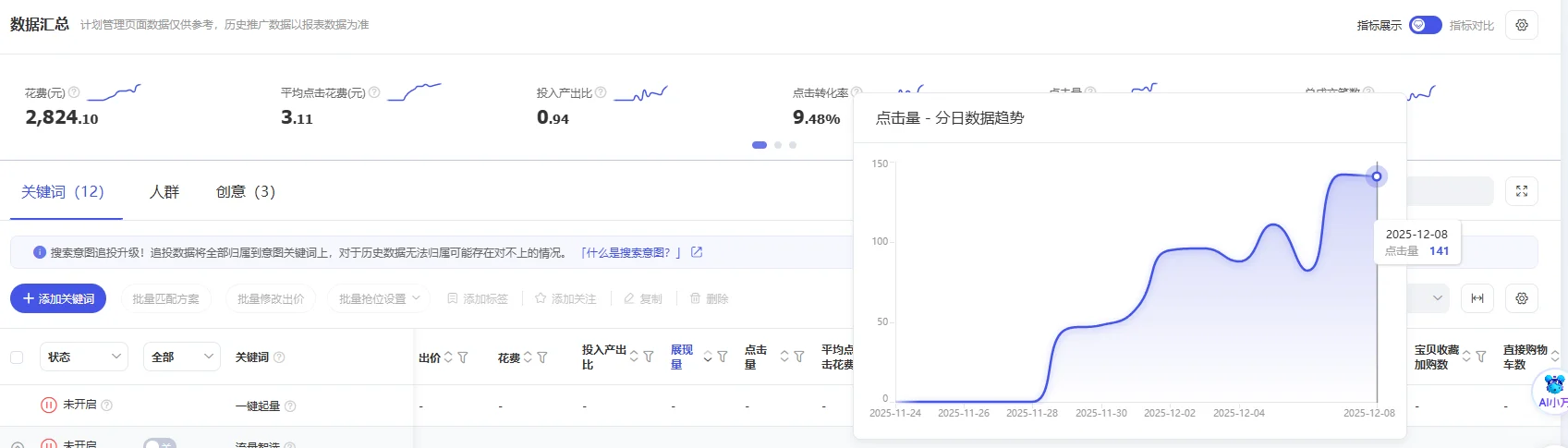Image resolution: width=1568 pixels, height=448 pixels.
Task: Filter the 花费 column
Action: 542,357
